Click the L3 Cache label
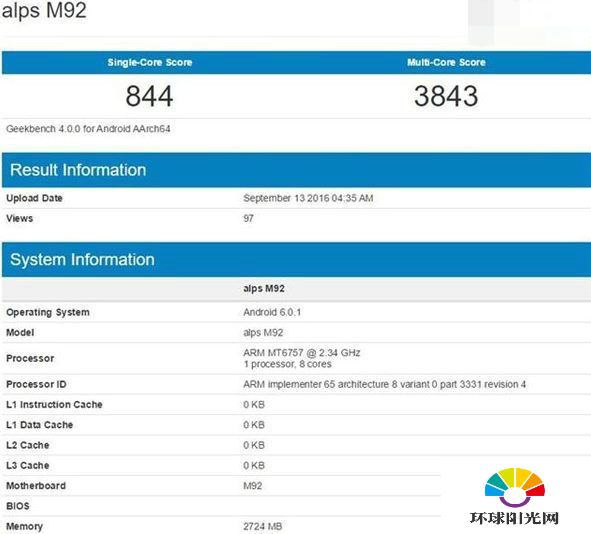Viewport: 591px width, 534px height. coord(28,466)
